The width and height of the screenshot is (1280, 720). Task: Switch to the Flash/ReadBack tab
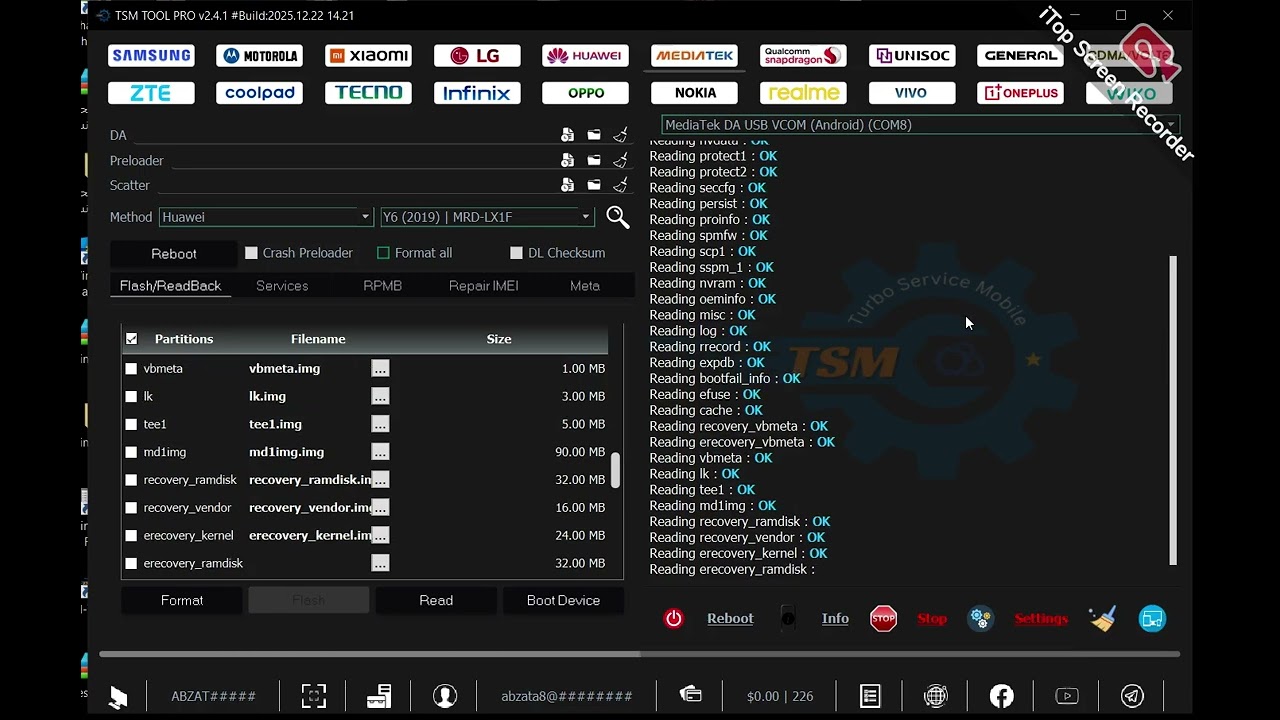[170, 286]
